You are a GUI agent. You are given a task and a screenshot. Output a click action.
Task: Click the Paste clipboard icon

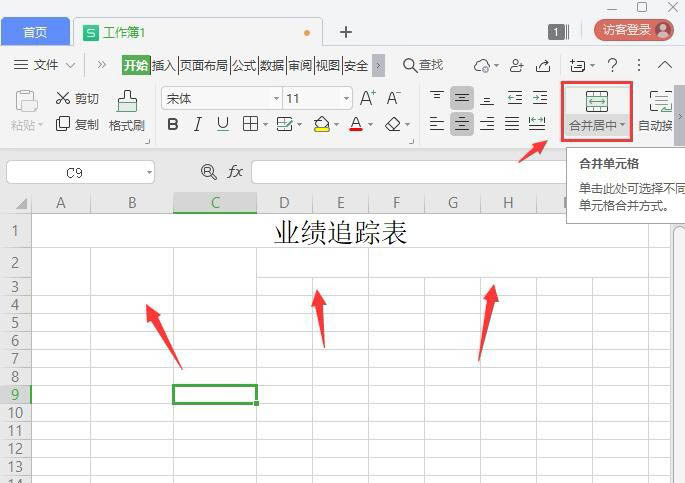[26, 101]
